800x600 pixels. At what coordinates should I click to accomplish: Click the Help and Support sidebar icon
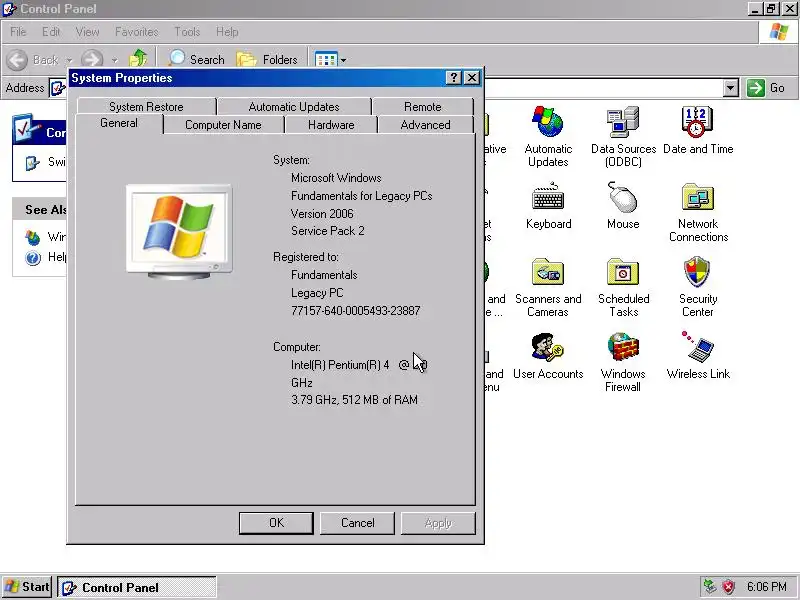(33, 258)
